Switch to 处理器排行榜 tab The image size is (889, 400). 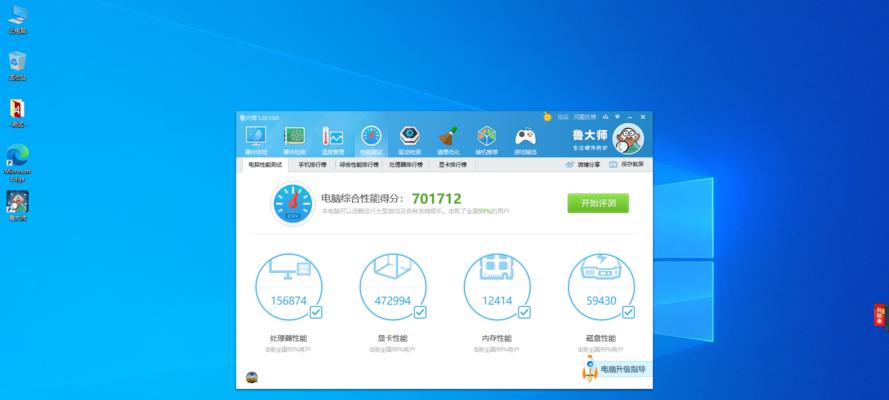[x=406, y=165]
